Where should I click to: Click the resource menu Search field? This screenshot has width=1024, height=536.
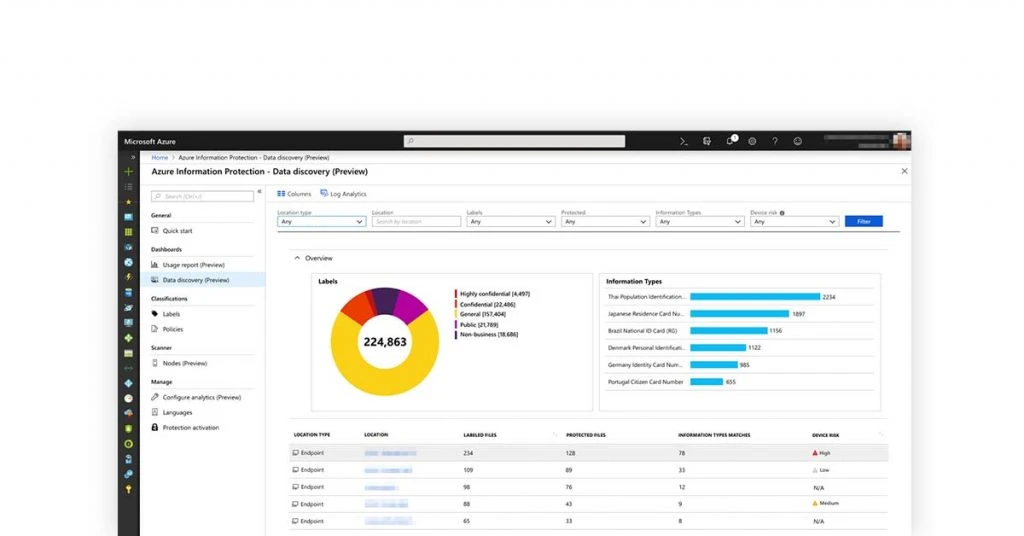(202, 196)
